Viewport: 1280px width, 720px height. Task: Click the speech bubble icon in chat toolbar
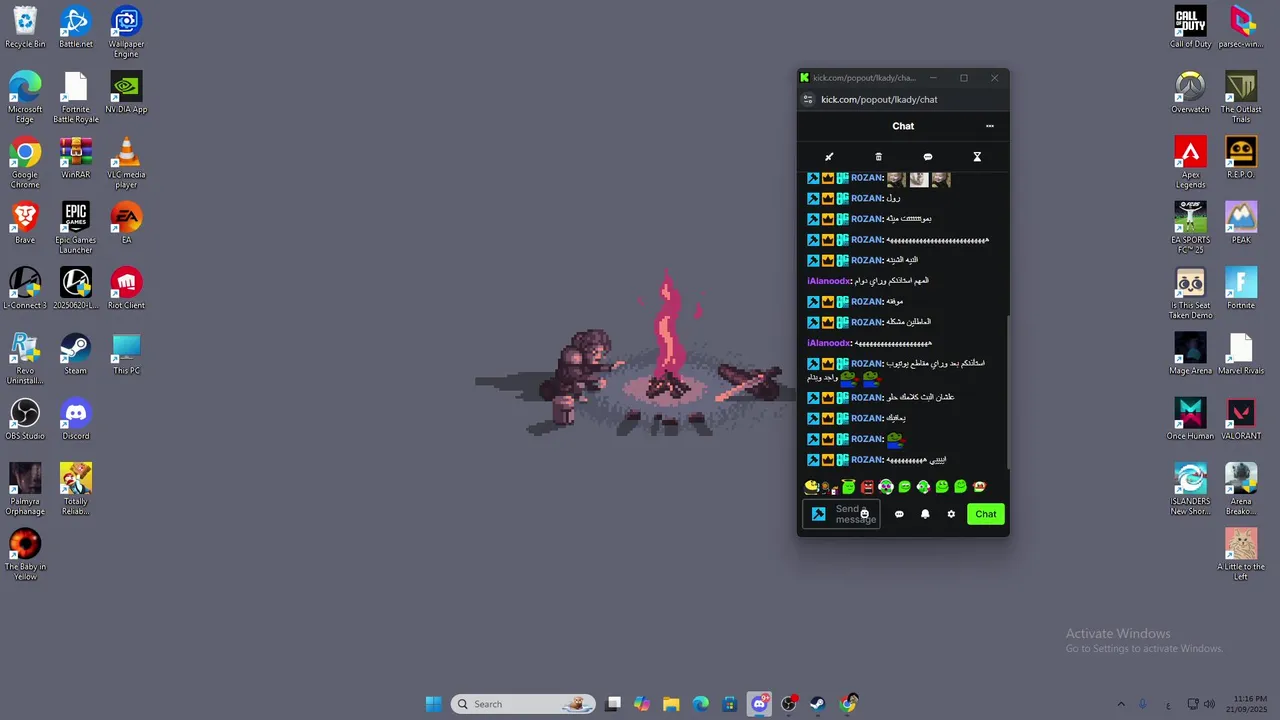pyautogui.click(x=928, y=157)
